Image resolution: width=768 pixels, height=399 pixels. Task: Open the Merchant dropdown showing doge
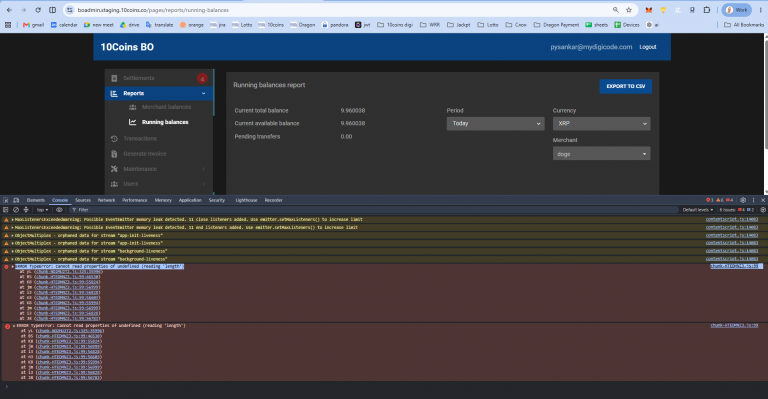(601, 154)
